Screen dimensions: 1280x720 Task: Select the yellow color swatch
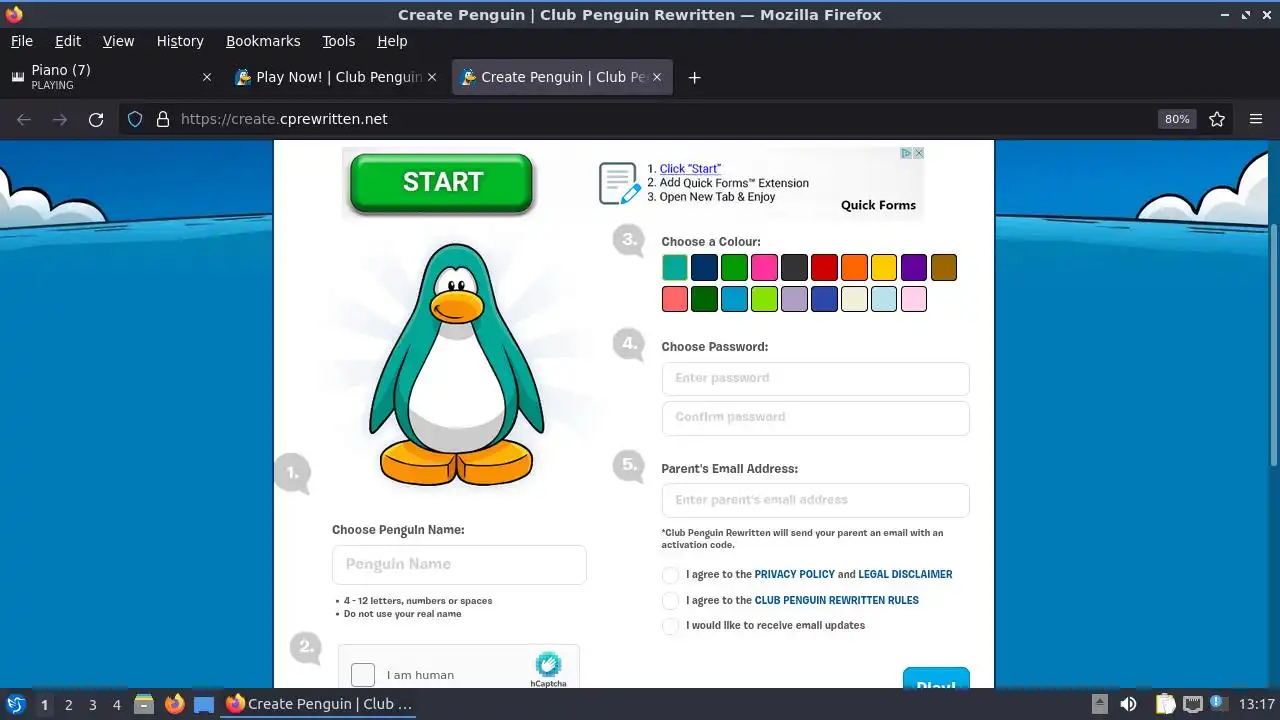(x=884, y=268)
